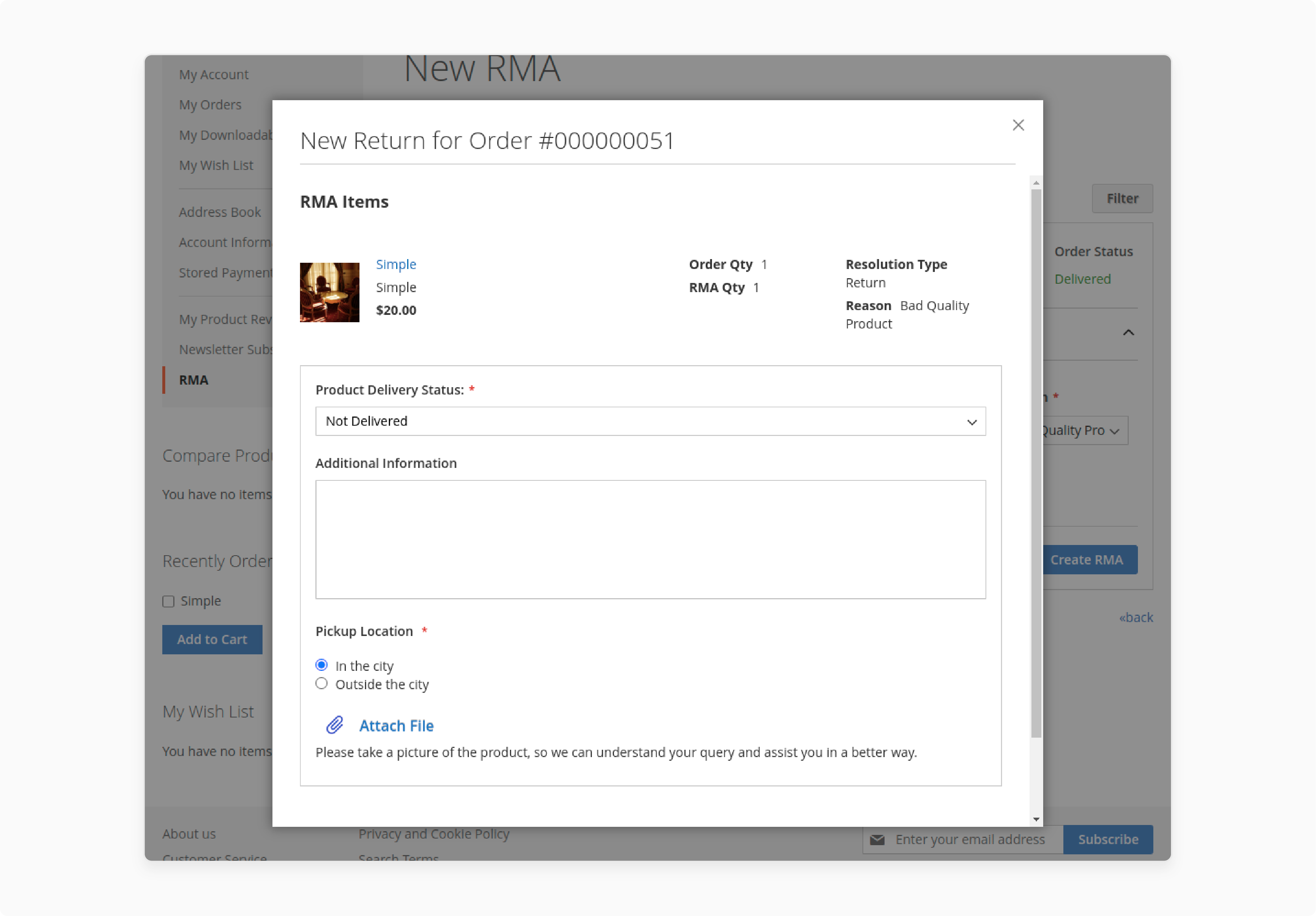Viewport: 1316px width, 916px height.
Task: Click the scrollbar up arrow
Action: coord(1036,183)
